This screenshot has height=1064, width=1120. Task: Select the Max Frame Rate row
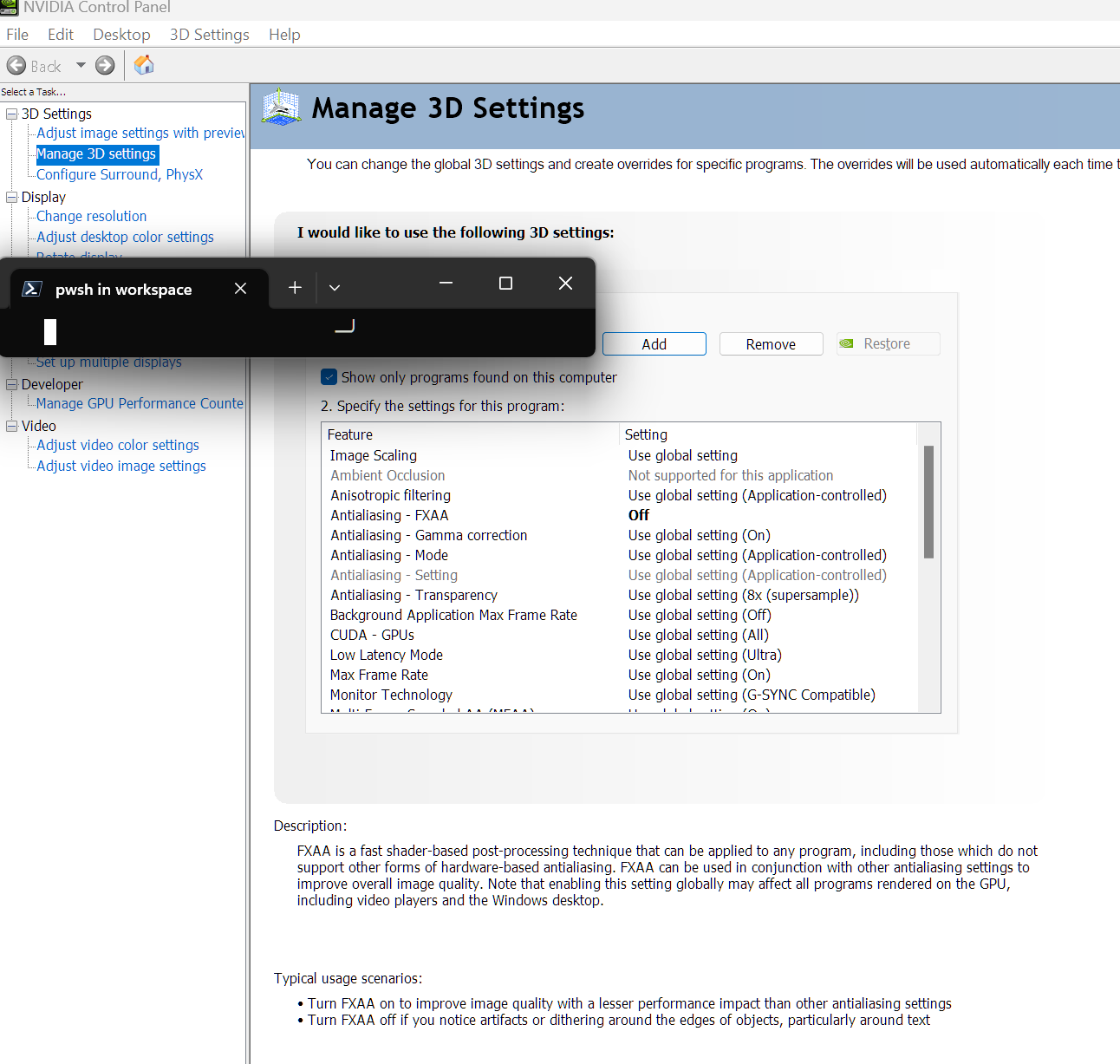619,675
